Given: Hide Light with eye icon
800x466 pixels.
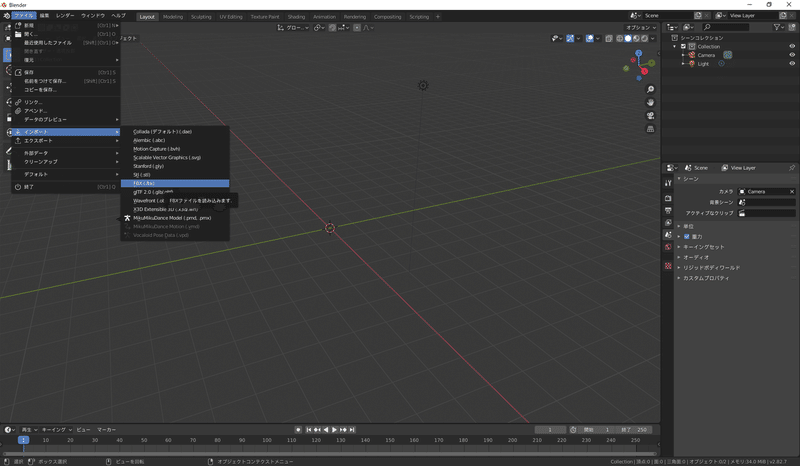Looking at the screenshot, I should click(792, 64).
